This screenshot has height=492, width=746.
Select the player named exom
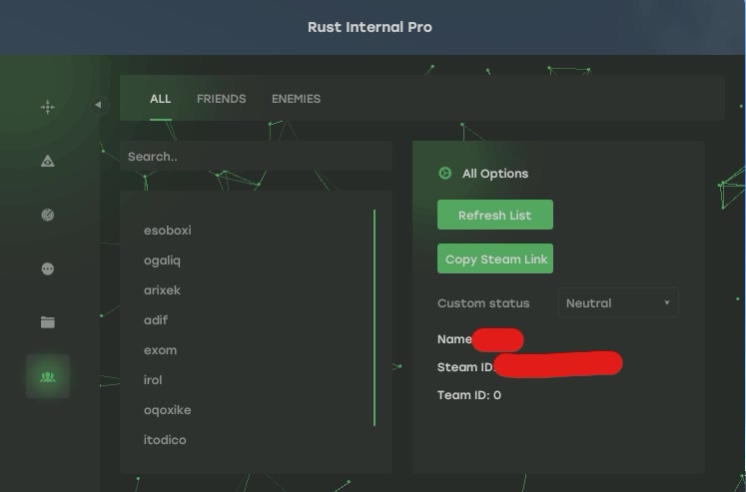160,350
